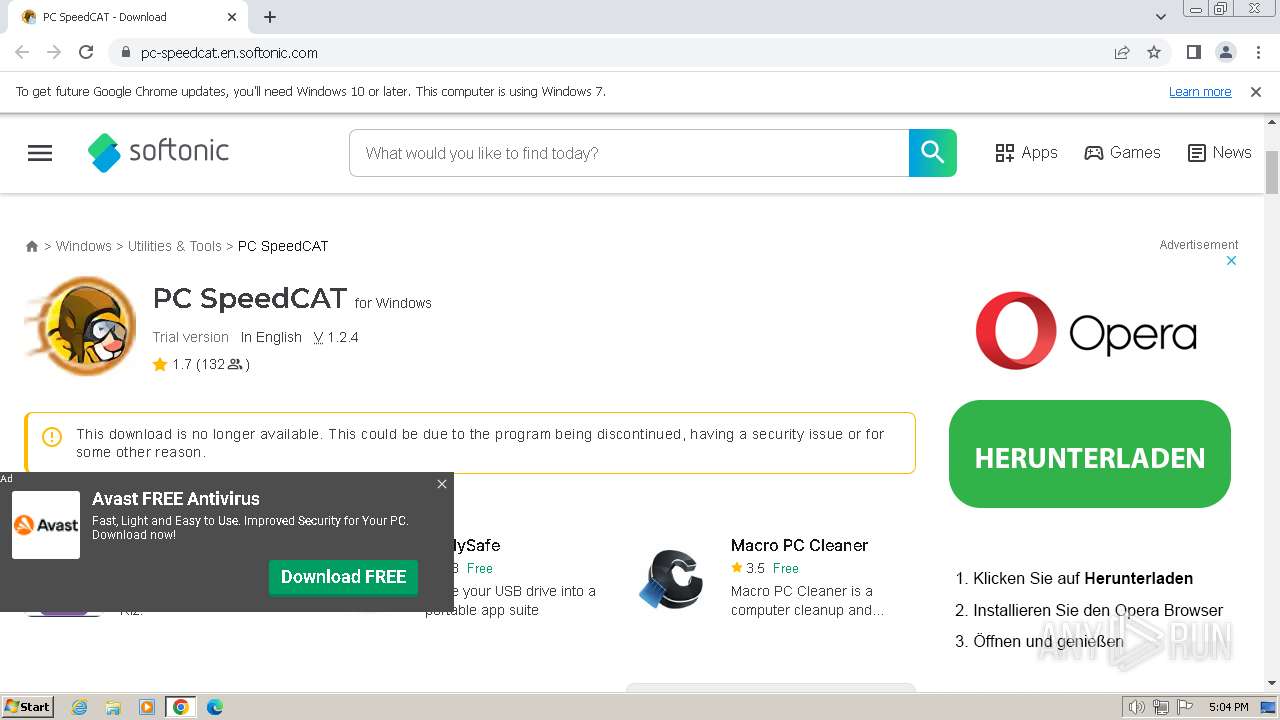
Task: Click the yellow warning notice icon
Action: (52, 437)
